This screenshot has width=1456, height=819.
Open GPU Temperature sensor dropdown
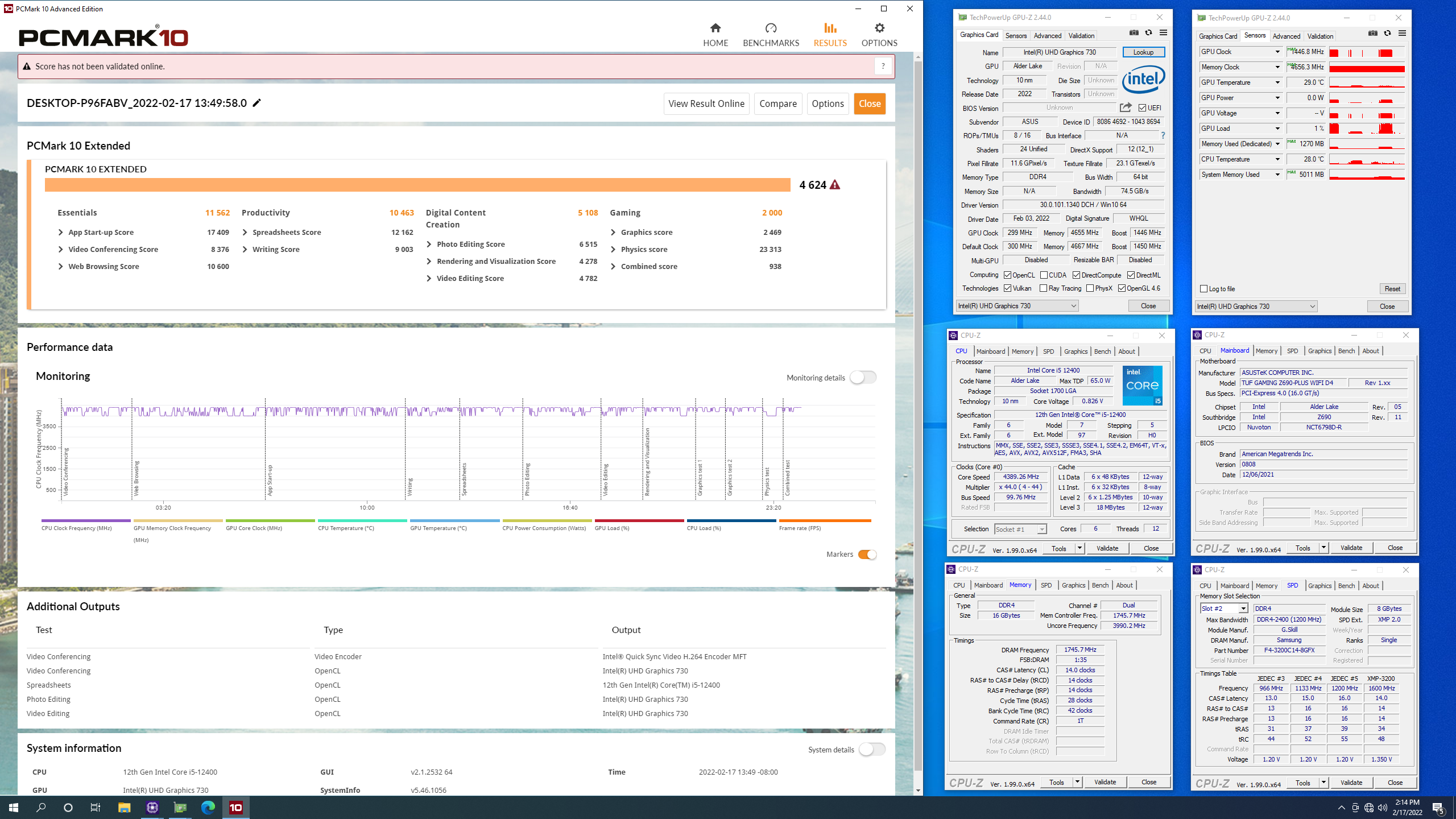point(1277,82)
